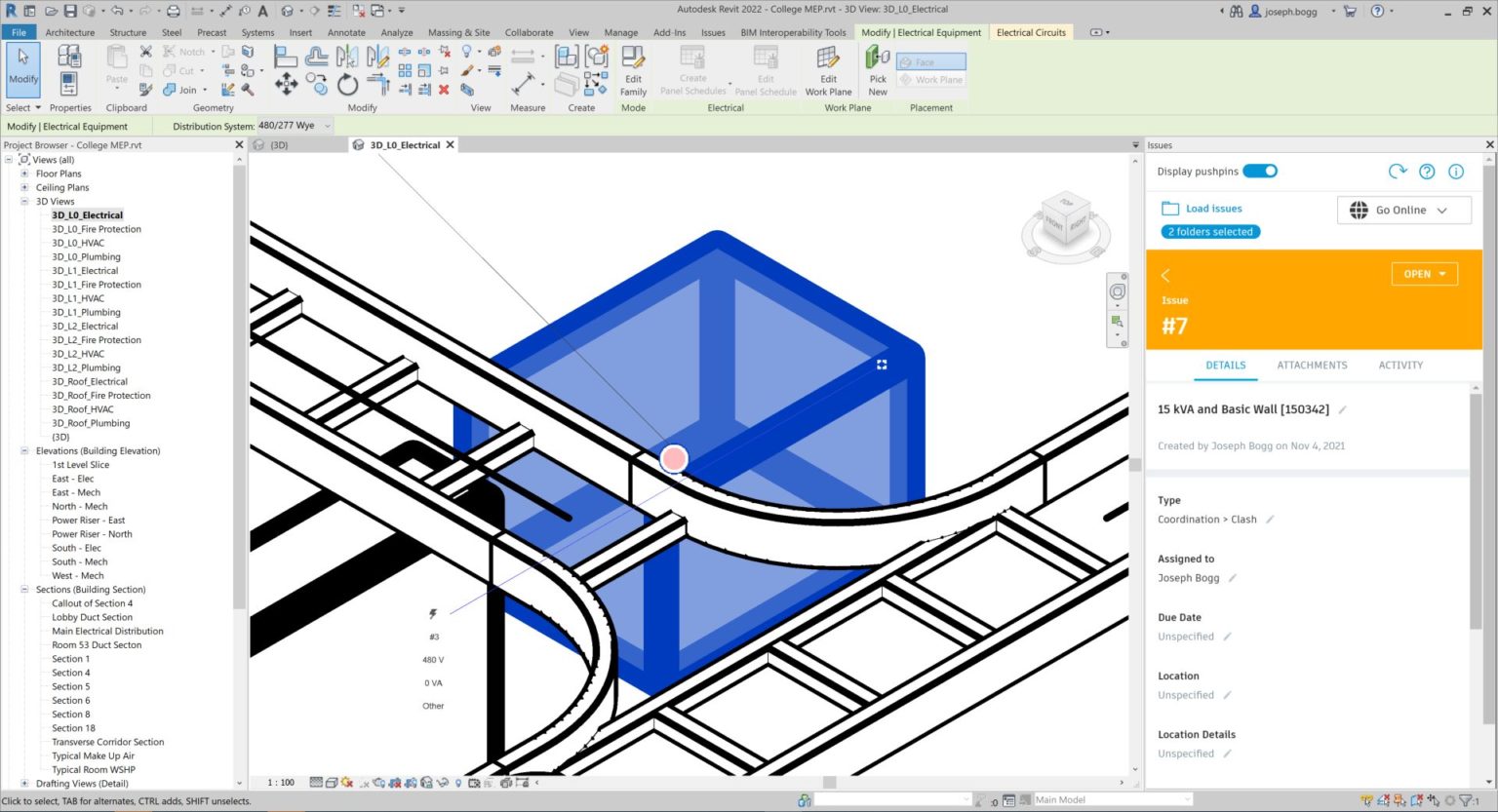Enable the Face placement option
Image resolution: width=1498 pixels, height=812 pixels.
[930, 61]
